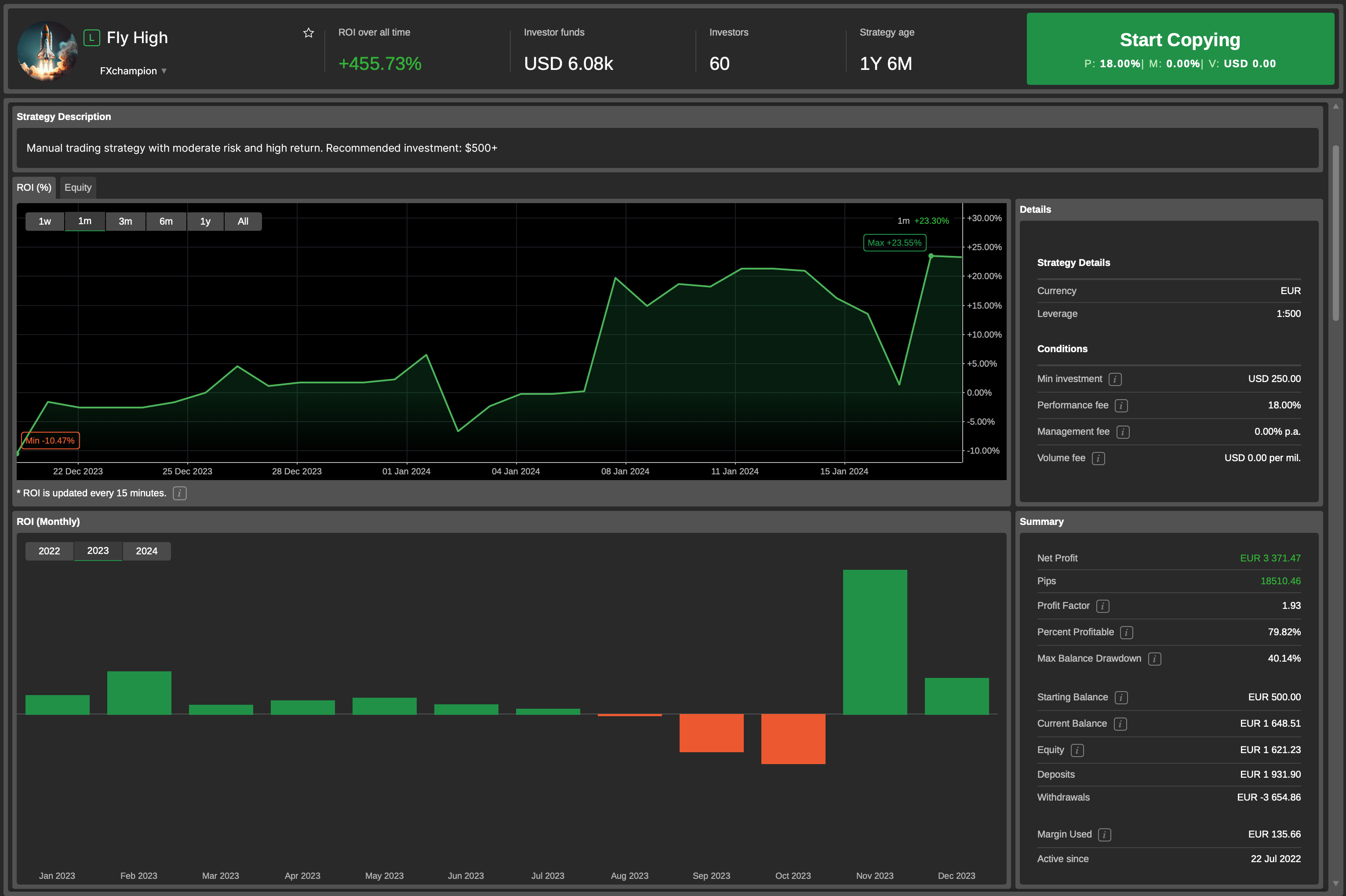The width and height of the screenshot is (1346, 896).
Task: Click the Min -10.47% chart marker
Action: pyautogui.click(x=50, y=441)
